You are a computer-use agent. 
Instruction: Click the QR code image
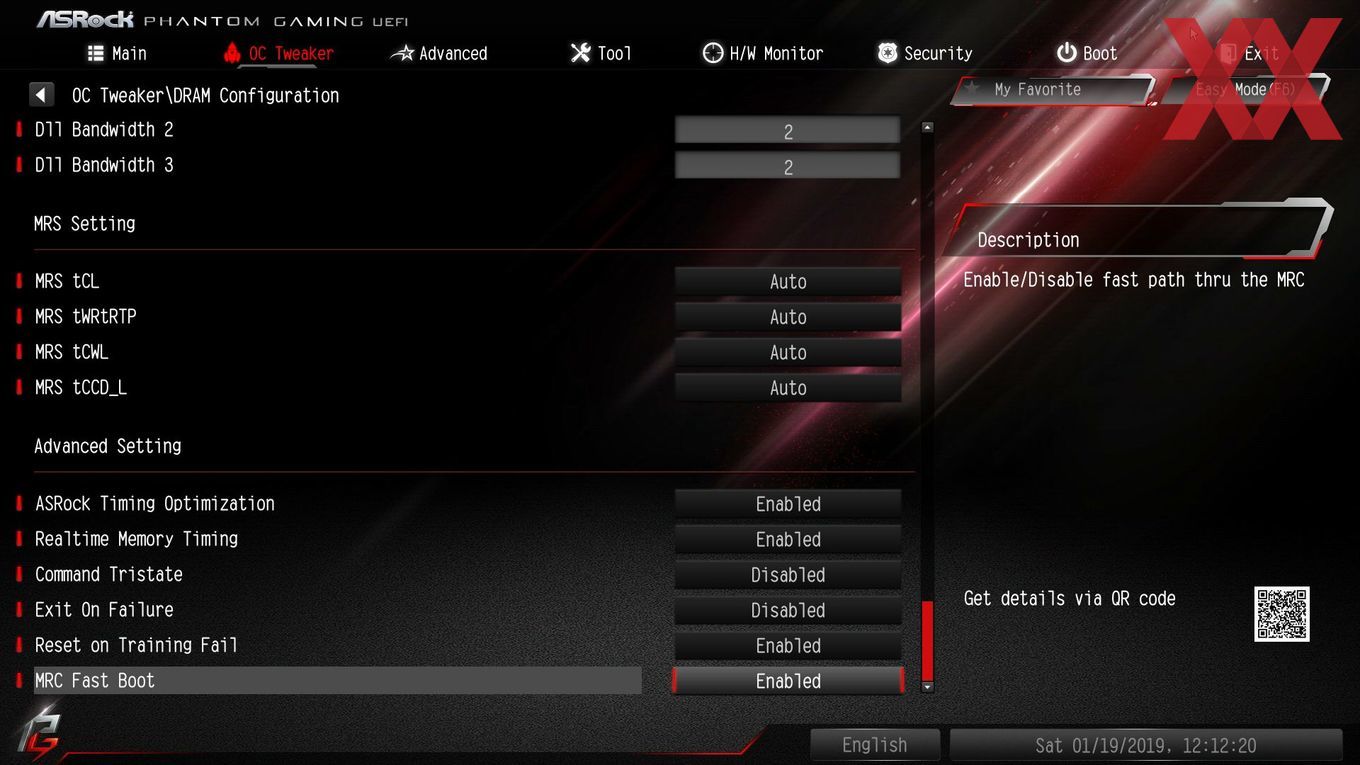click(x=1282, y=614)
